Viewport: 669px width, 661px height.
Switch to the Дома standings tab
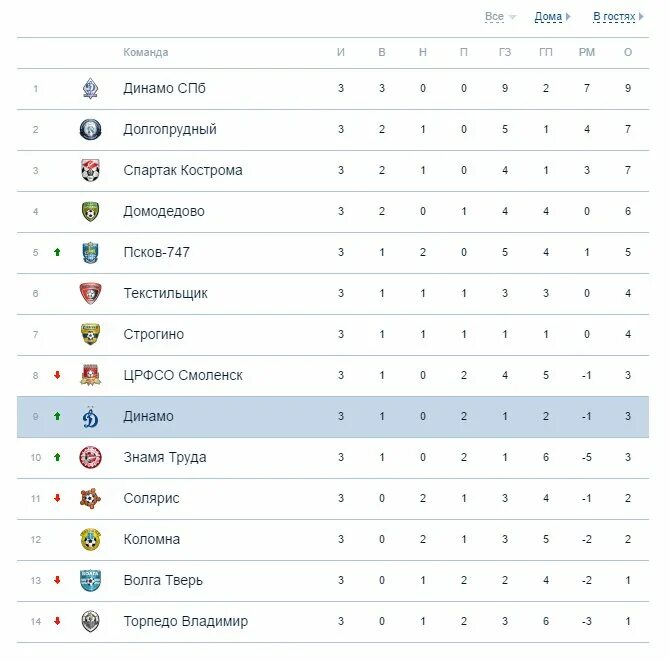(548, 17)
